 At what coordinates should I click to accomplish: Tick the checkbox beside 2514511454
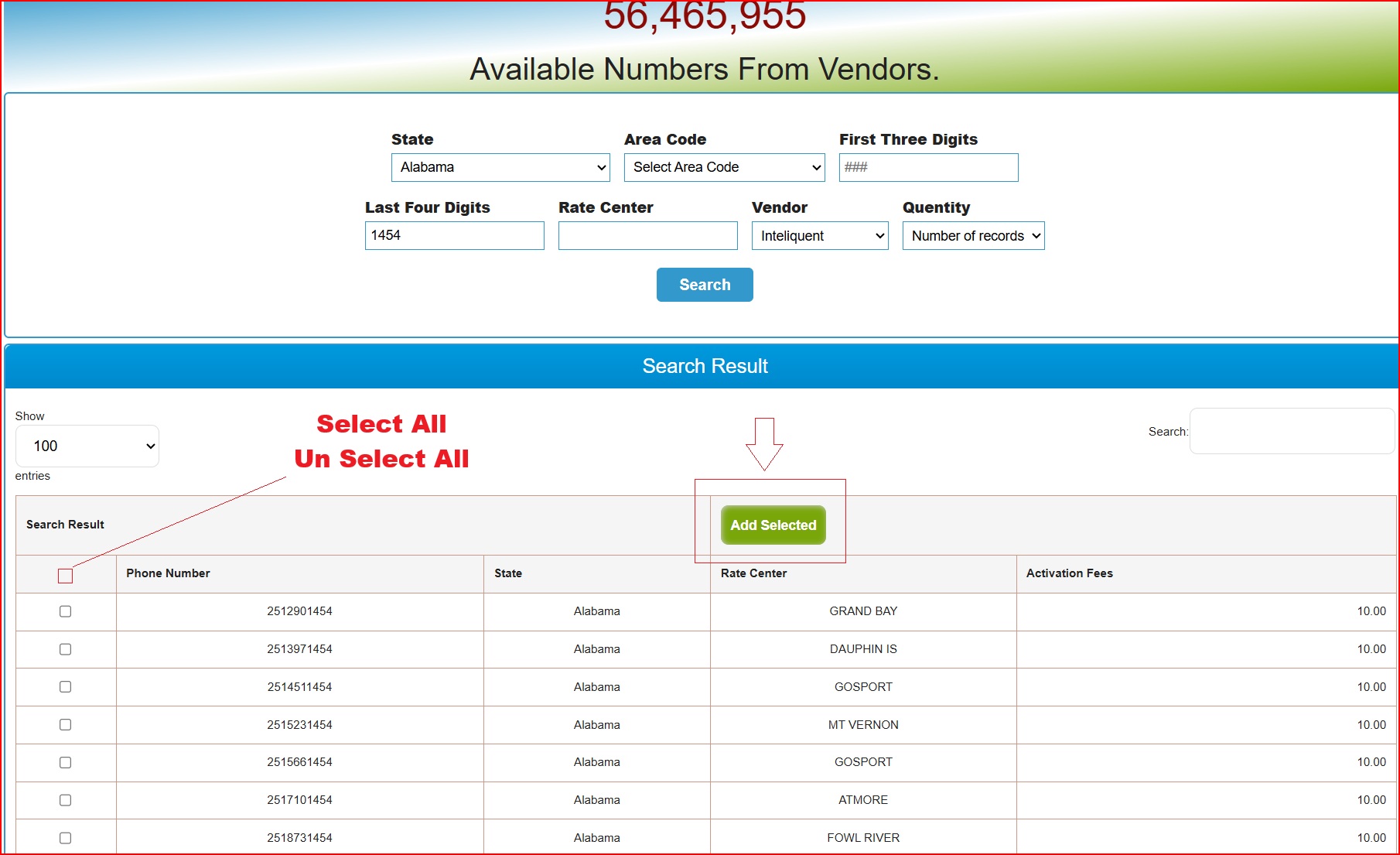coord(65,687)
